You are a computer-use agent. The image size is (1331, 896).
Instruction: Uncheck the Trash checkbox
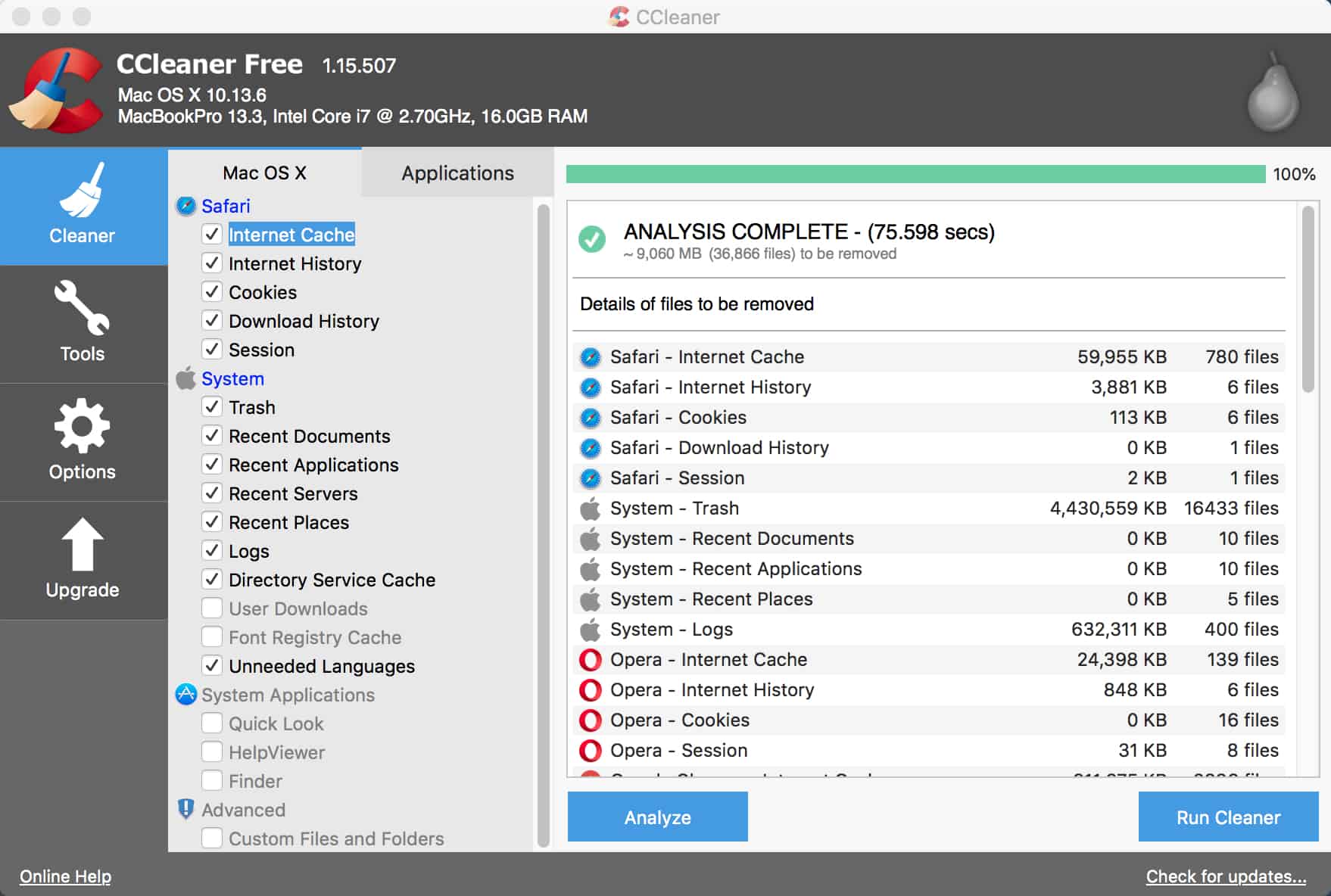(212, 406)
